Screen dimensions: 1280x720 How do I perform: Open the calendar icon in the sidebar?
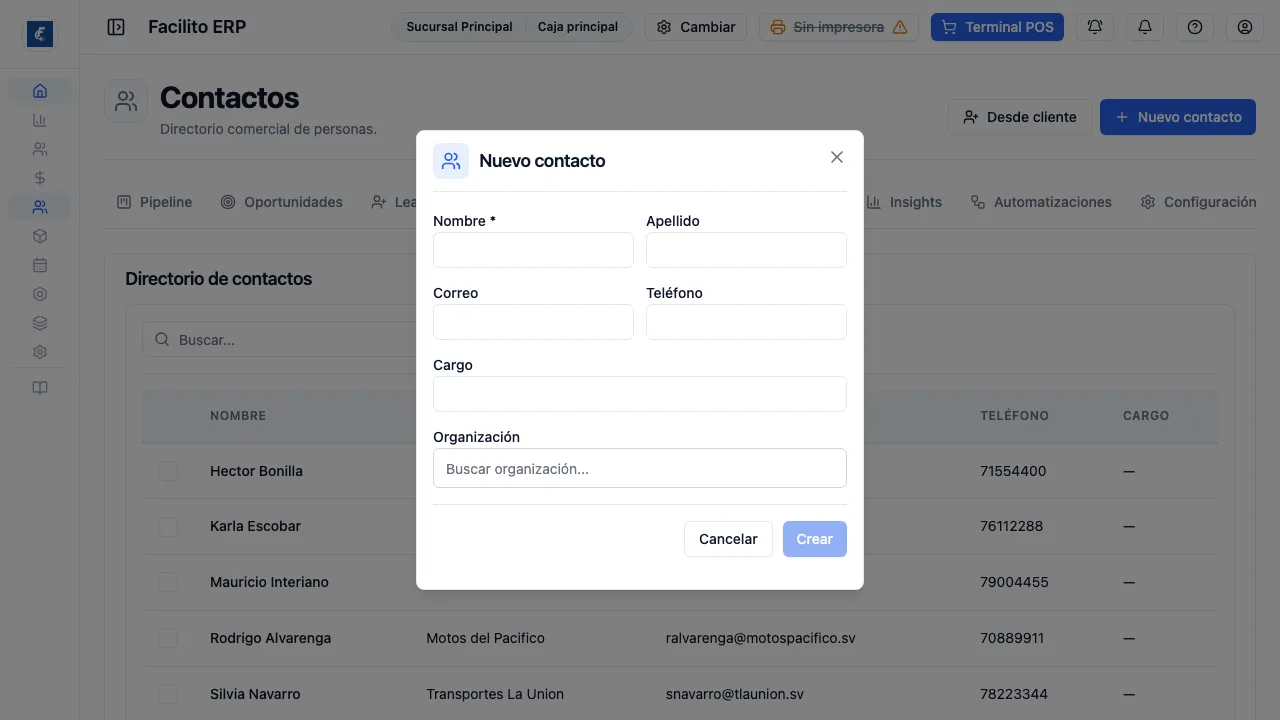pos(40,265)
